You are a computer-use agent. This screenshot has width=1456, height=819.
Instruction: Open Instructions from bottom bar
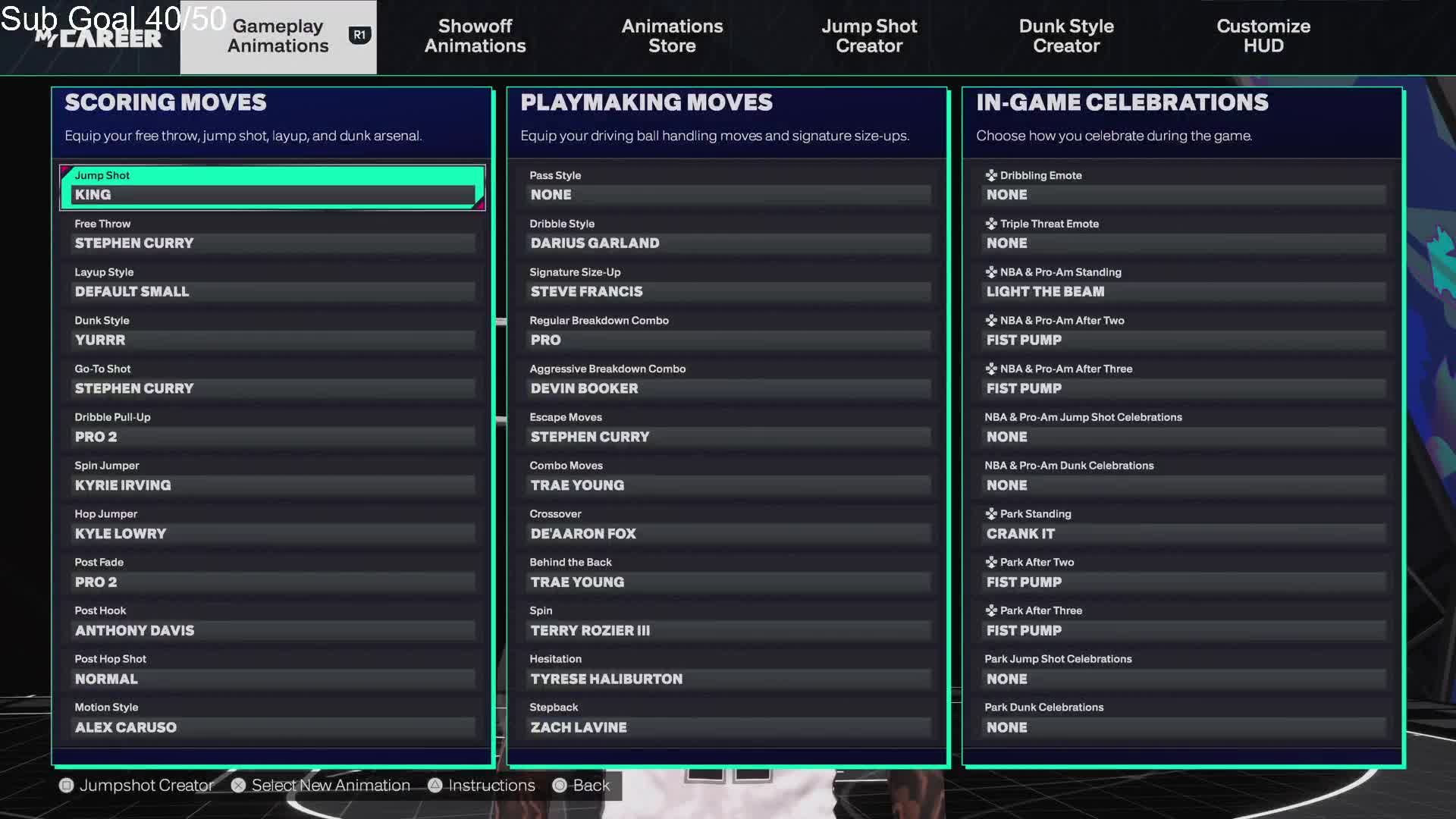point(491,786)
